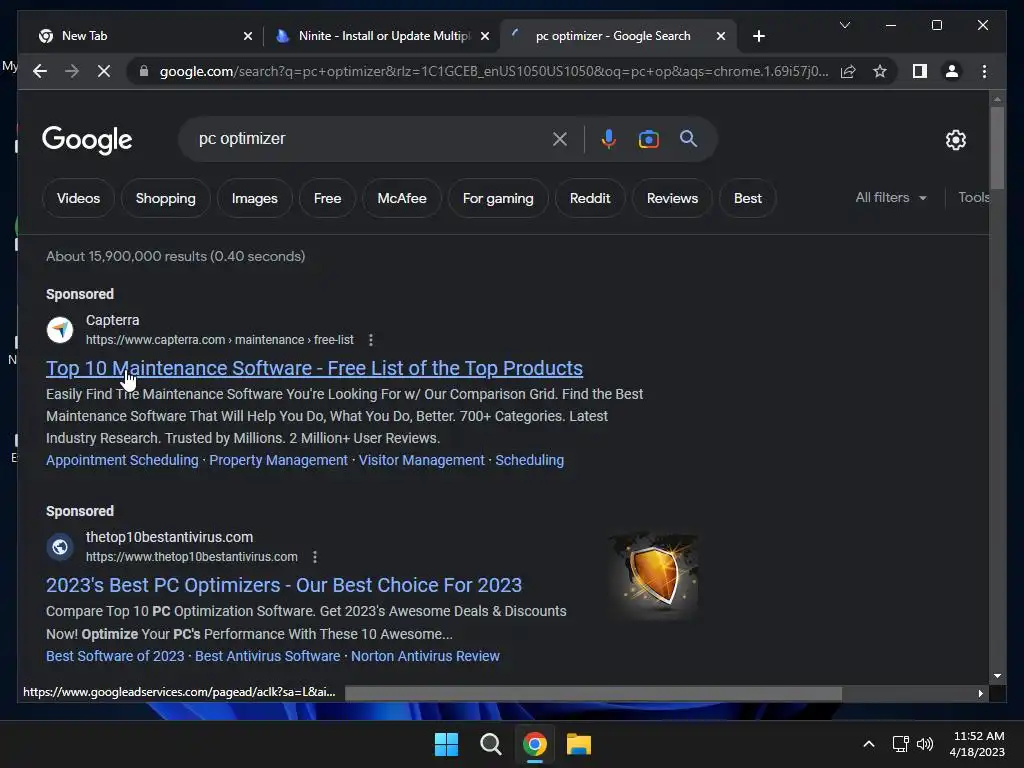This screenshot has width=1024, height=768.
Task: Open File Explorer from the taskbar
Action: tap(579, 744)
